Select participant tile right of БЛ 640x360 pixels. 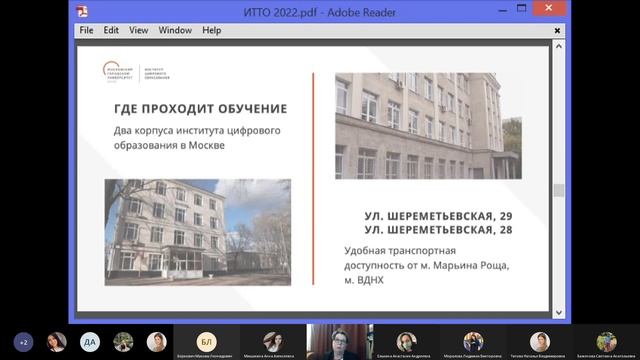[x=273, y=342]
